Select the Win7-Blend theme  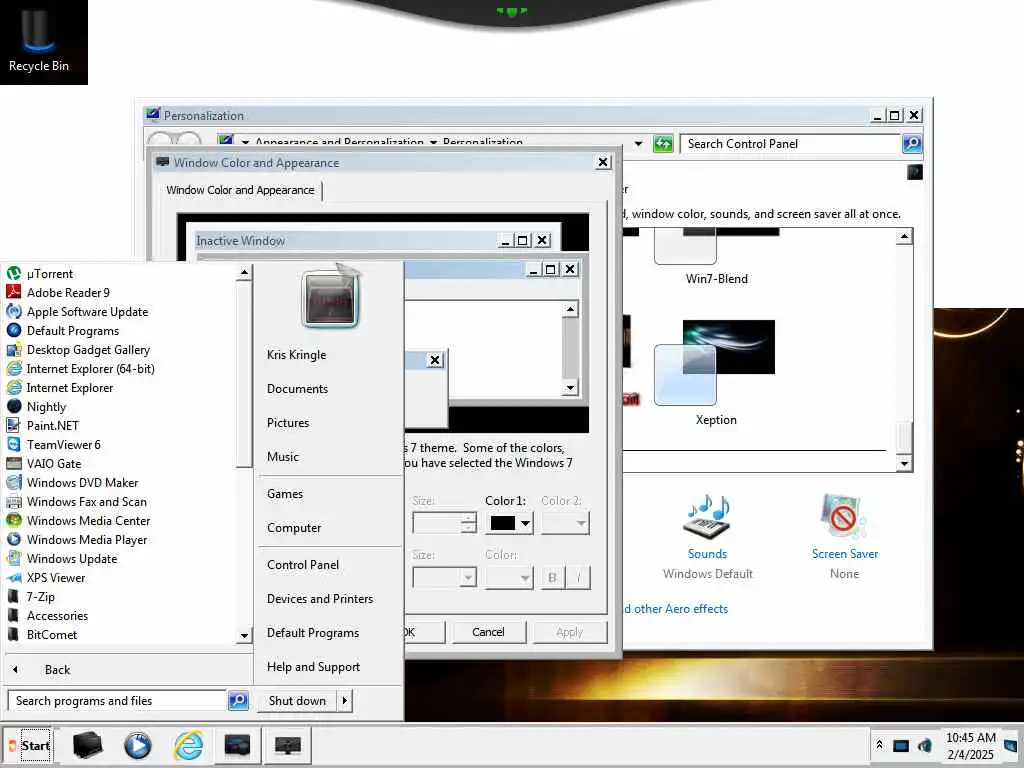click(716, 256)
